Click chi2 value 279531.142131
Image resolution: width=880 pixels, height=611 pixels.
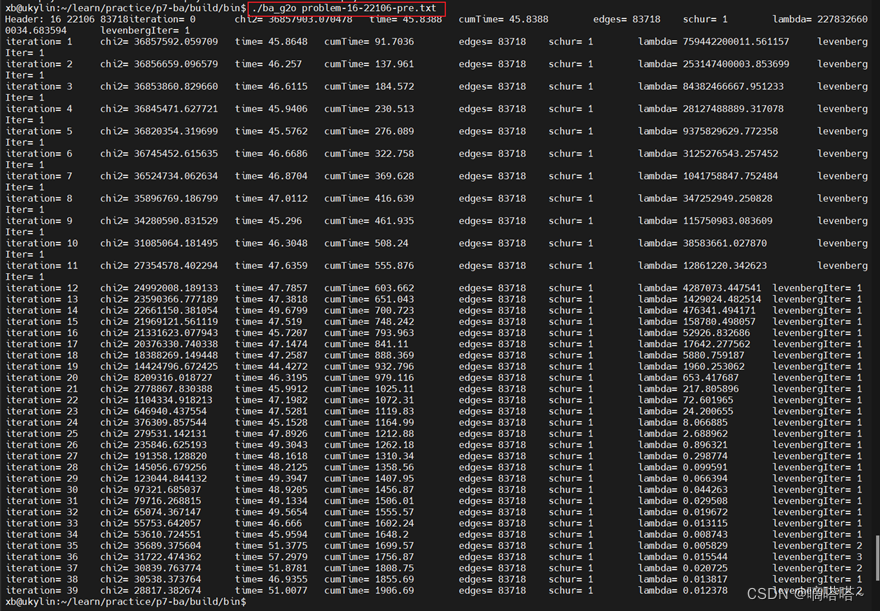(x=170, y=434)
